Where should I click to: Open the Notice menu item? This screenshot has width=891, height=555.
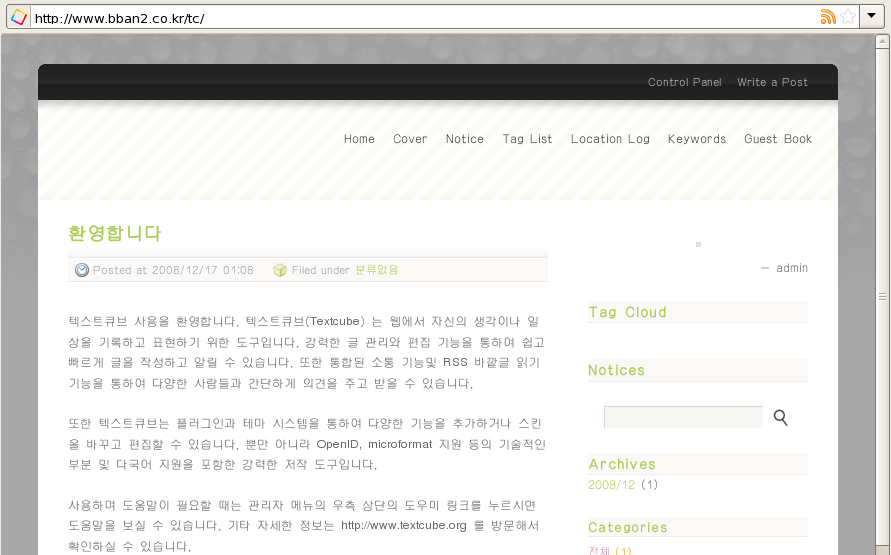[x=465, y=139]
